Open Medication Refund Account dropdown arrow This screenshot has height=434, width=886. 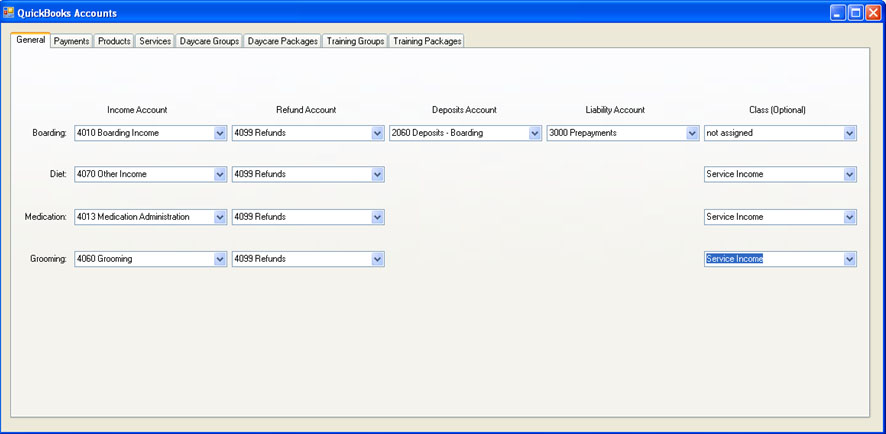tap(377, 217)
